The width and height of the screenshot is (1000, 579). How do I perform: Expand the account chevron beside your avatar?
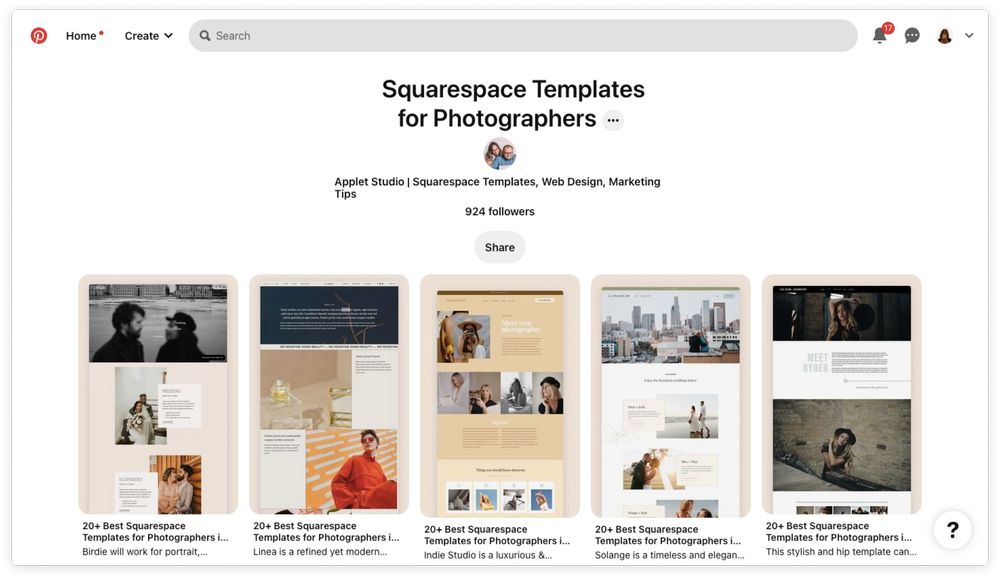pos(966,35)
